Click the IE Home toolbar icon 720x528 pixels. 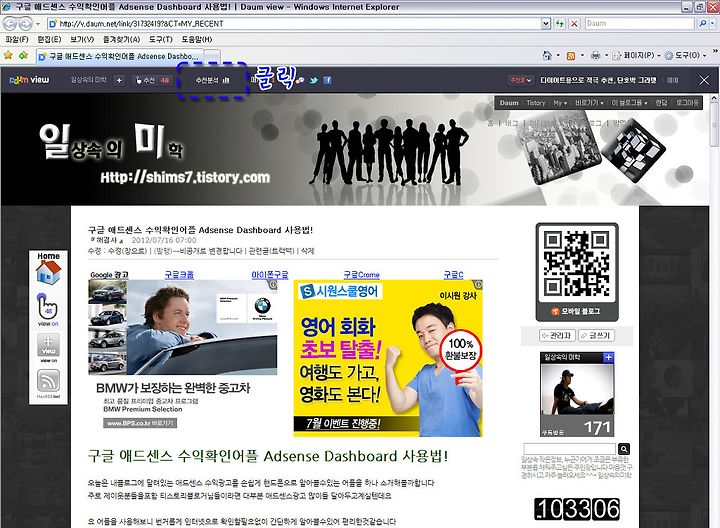pos(547,56)
